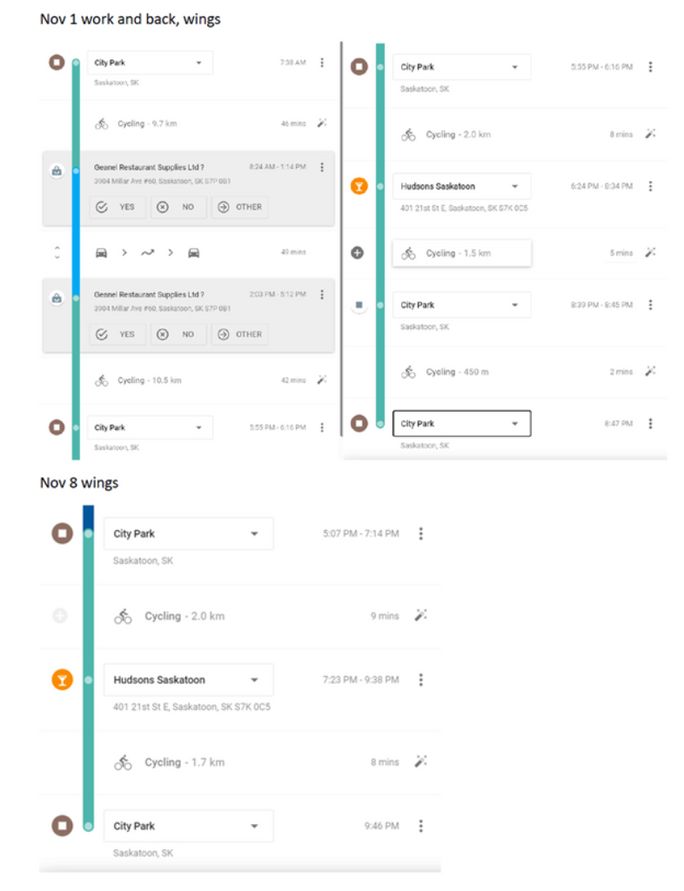Choose OTHER for Gesnel visit at 8:24 AM
Viewport: 684px width, 891px height.
[x=239, y=207]
